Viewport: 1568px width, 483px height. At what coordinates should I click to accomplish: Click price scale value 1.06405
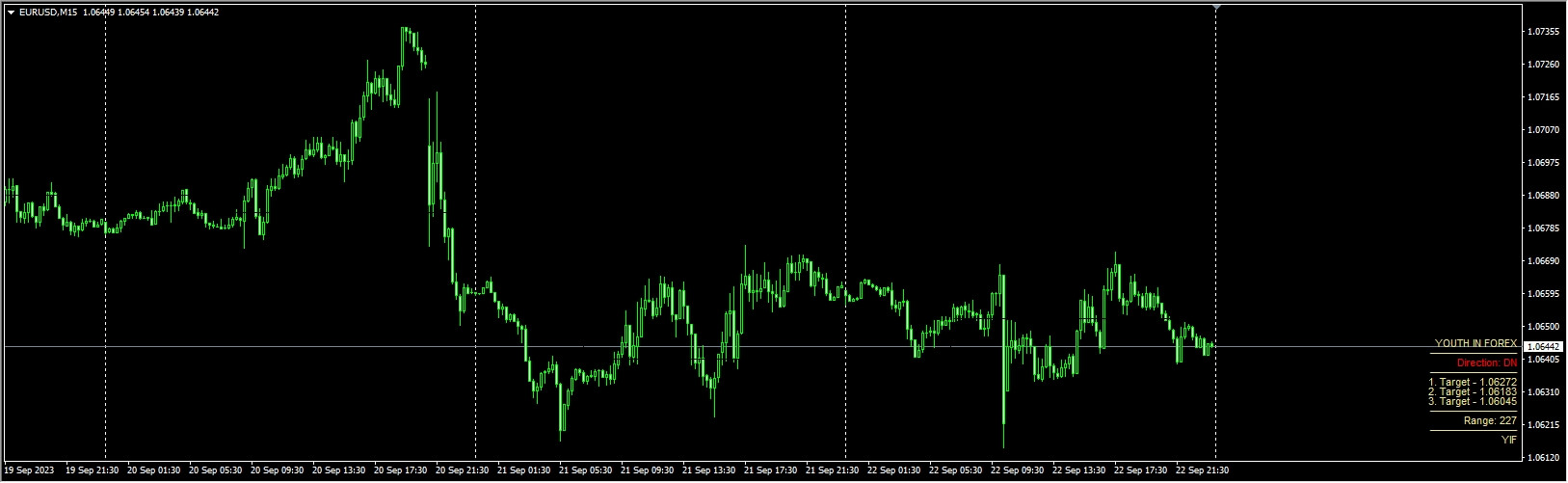point(1544,360)
